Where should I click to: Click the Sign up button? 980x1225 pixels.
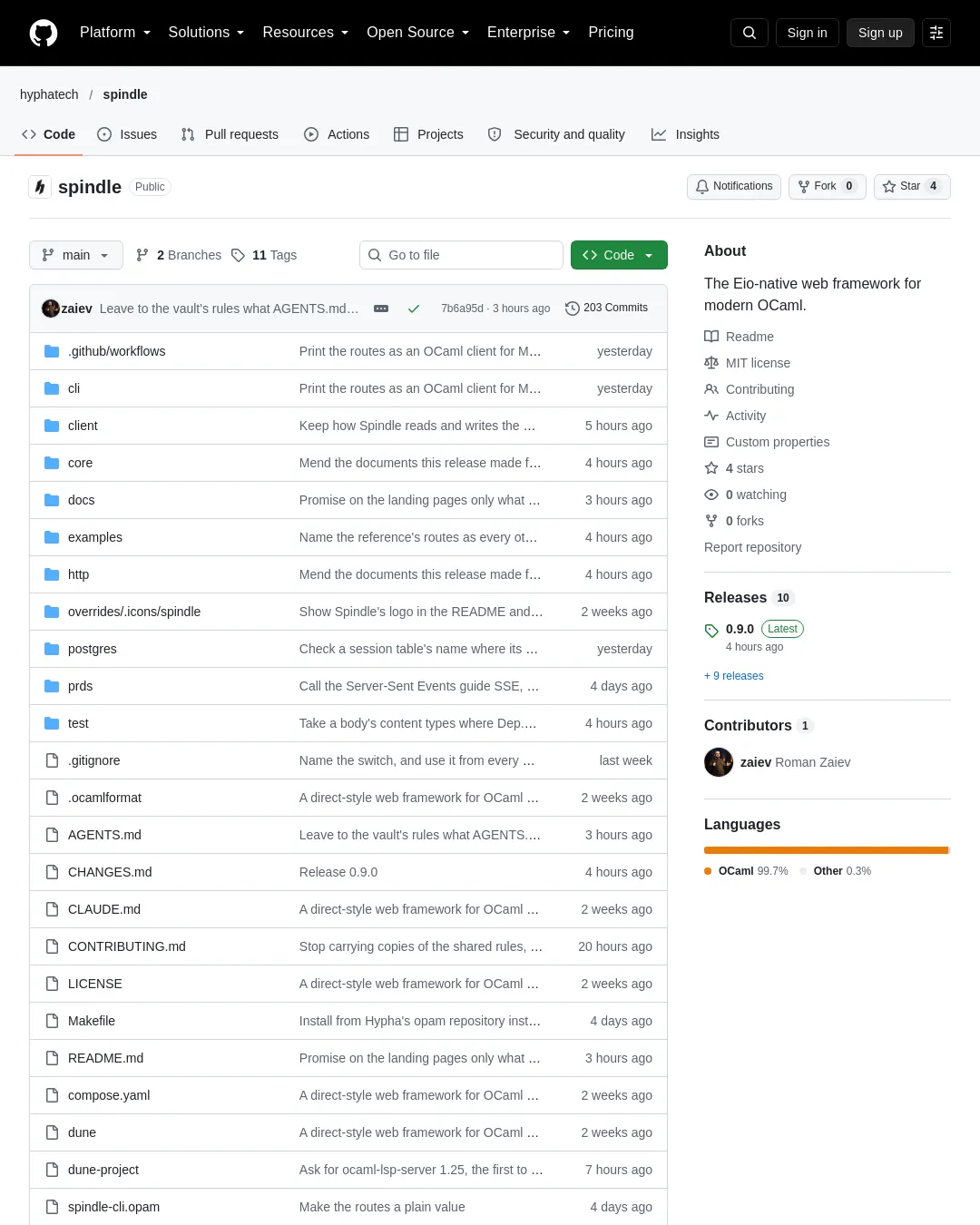(880, 33)
